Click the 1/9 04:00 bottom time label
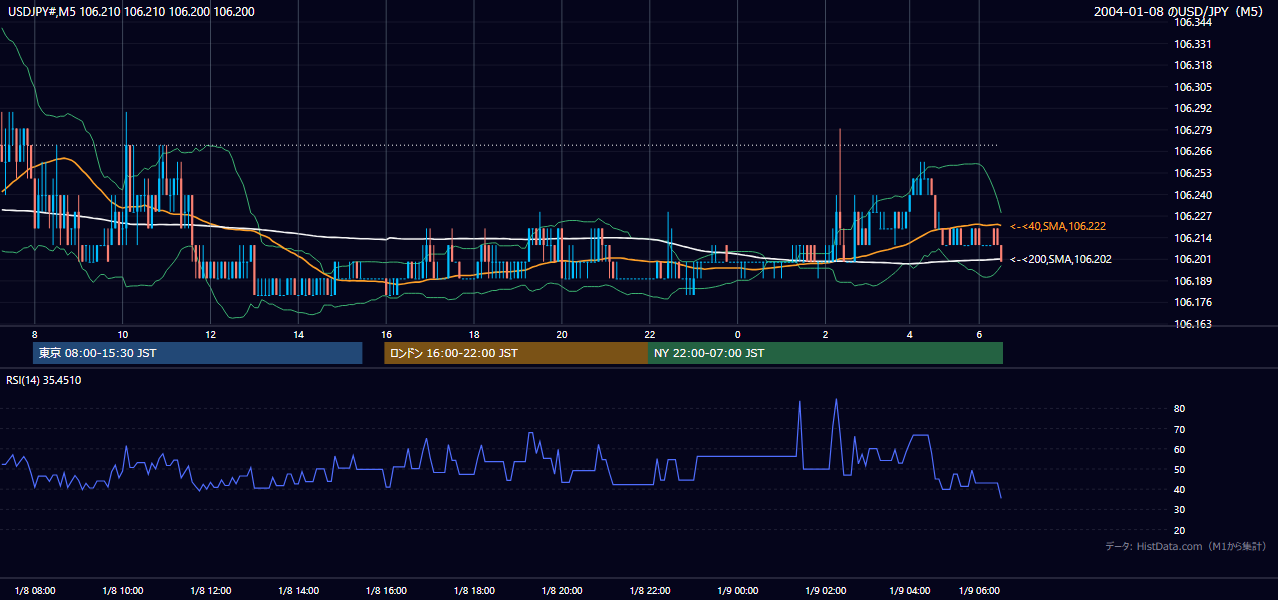 click(910, 591)
